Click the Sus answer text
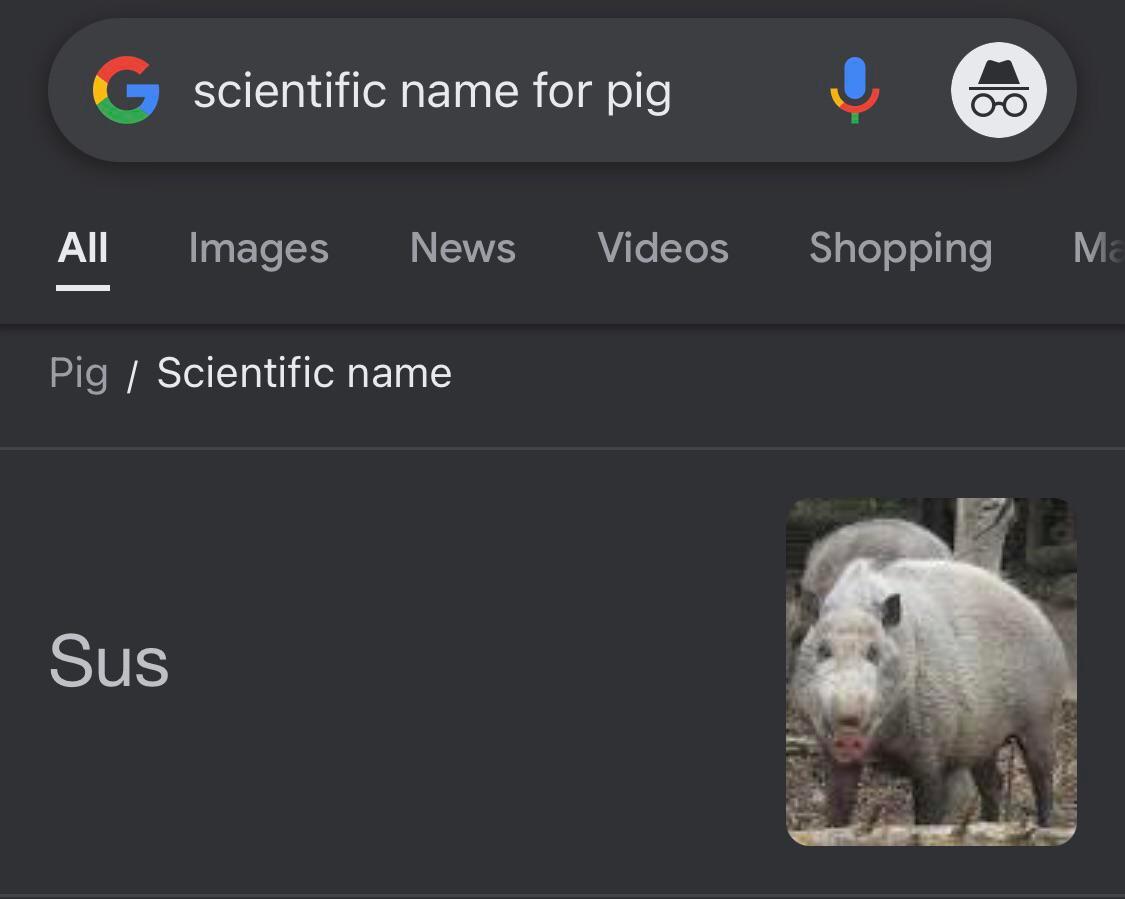The image size is (1125, 899). click(109, 662)
